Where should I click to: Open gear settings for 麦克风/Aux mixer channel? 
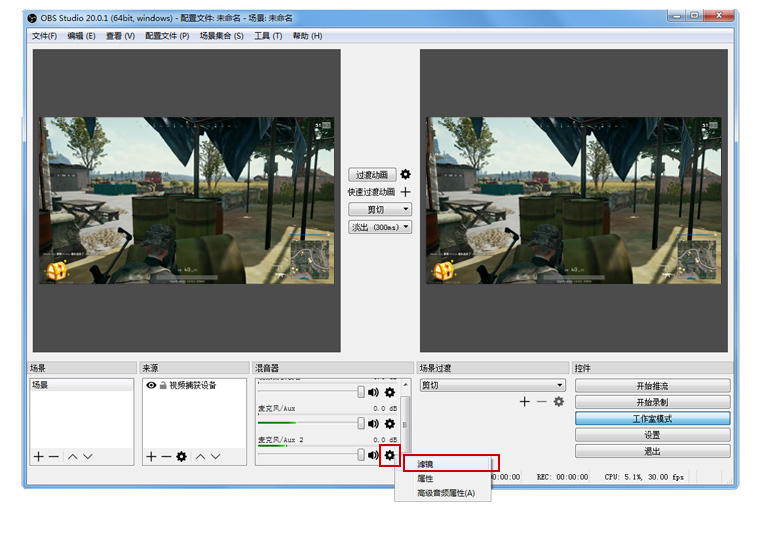390,424
